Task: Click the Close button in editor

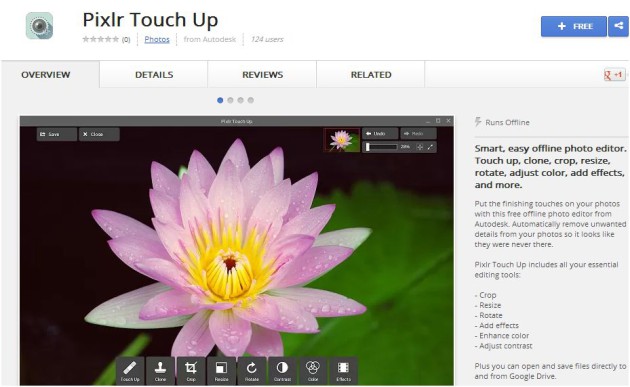Action: (x=99, y=134)
